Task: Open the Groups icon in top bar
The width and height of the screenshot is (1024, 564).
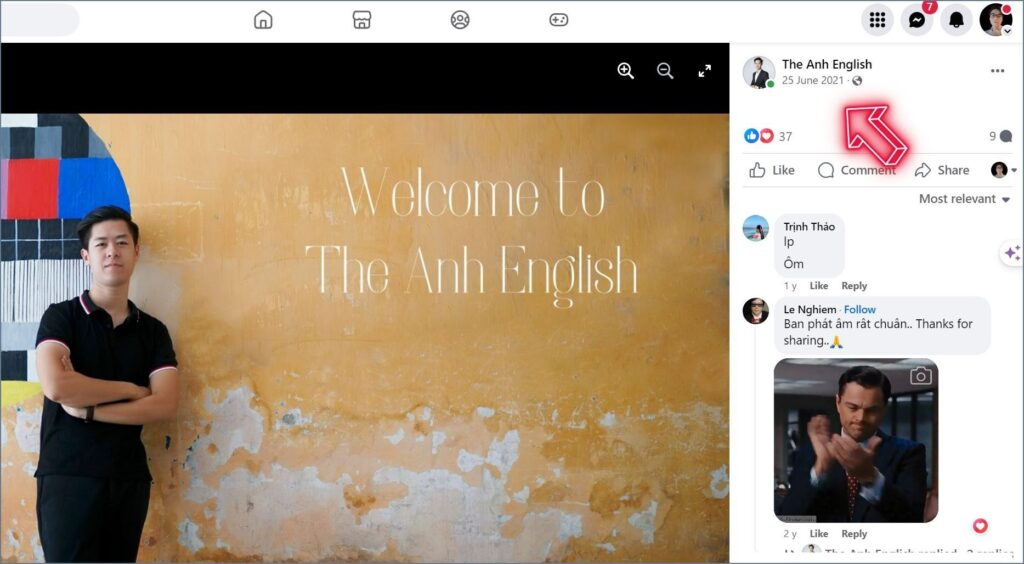Action: point(460,20)
